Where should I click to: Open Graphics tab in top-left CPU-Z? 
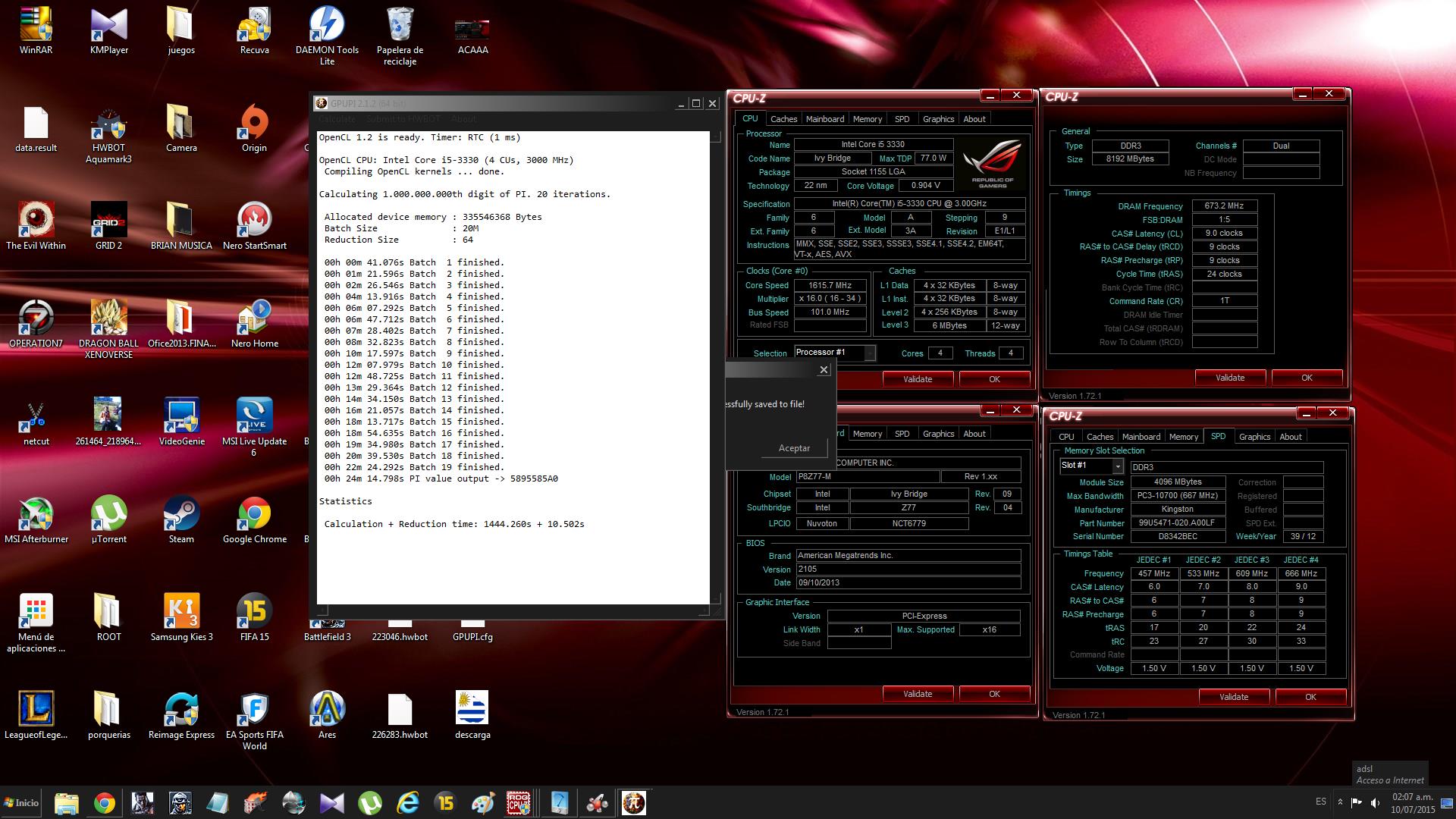point(938,119)
